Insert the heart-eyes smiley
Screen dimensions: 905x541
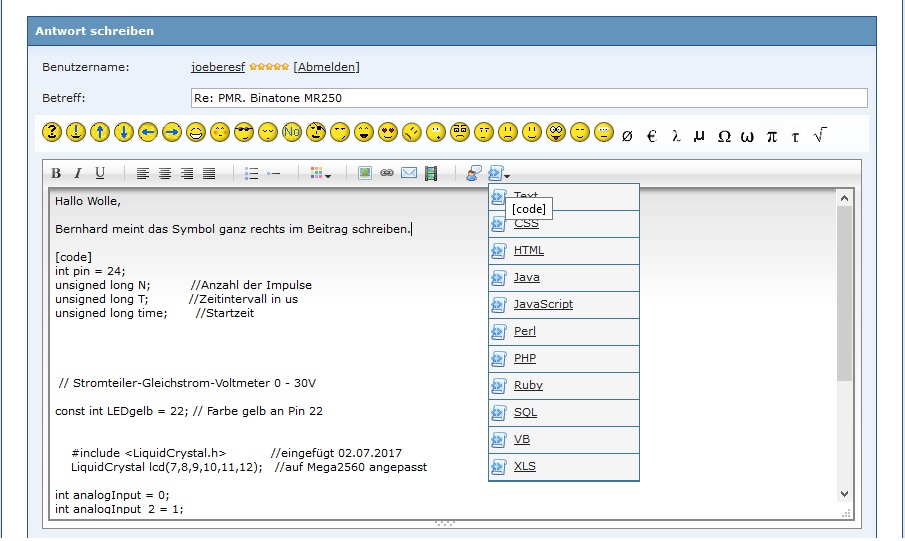388,132
